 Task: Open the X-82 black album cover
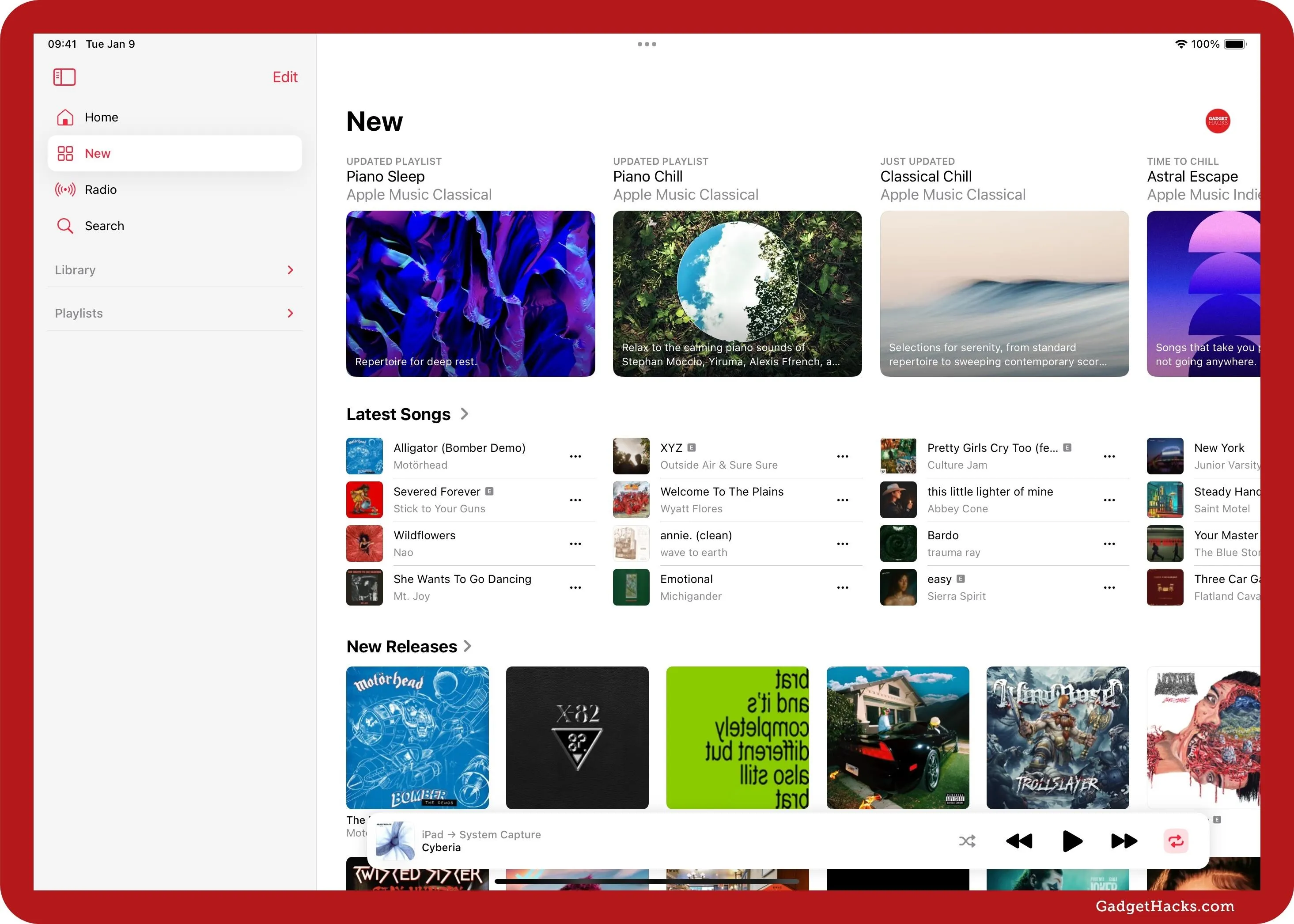(577, 737)
